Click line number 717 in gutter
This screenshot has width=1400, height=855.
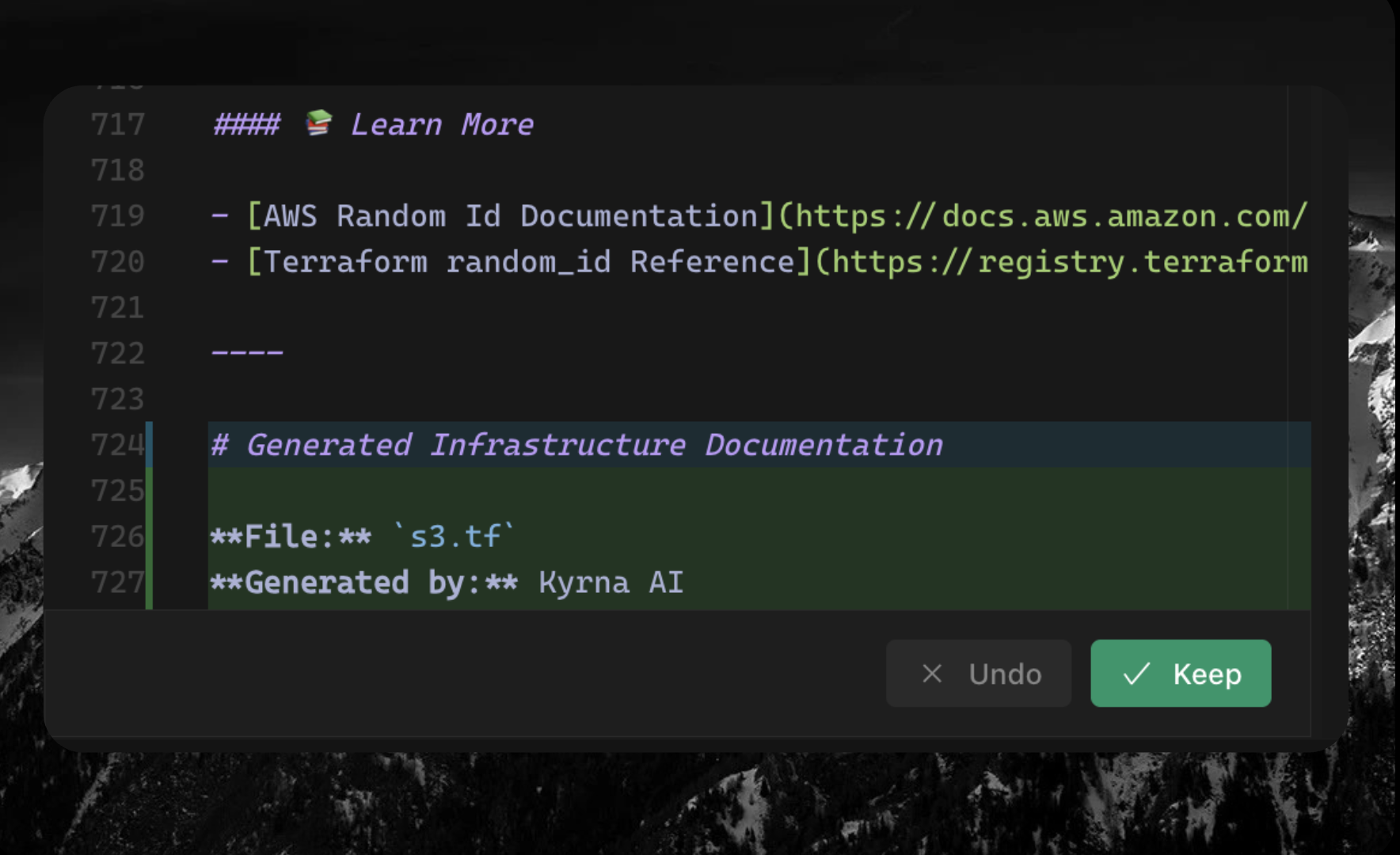click(x=118, y=124)
